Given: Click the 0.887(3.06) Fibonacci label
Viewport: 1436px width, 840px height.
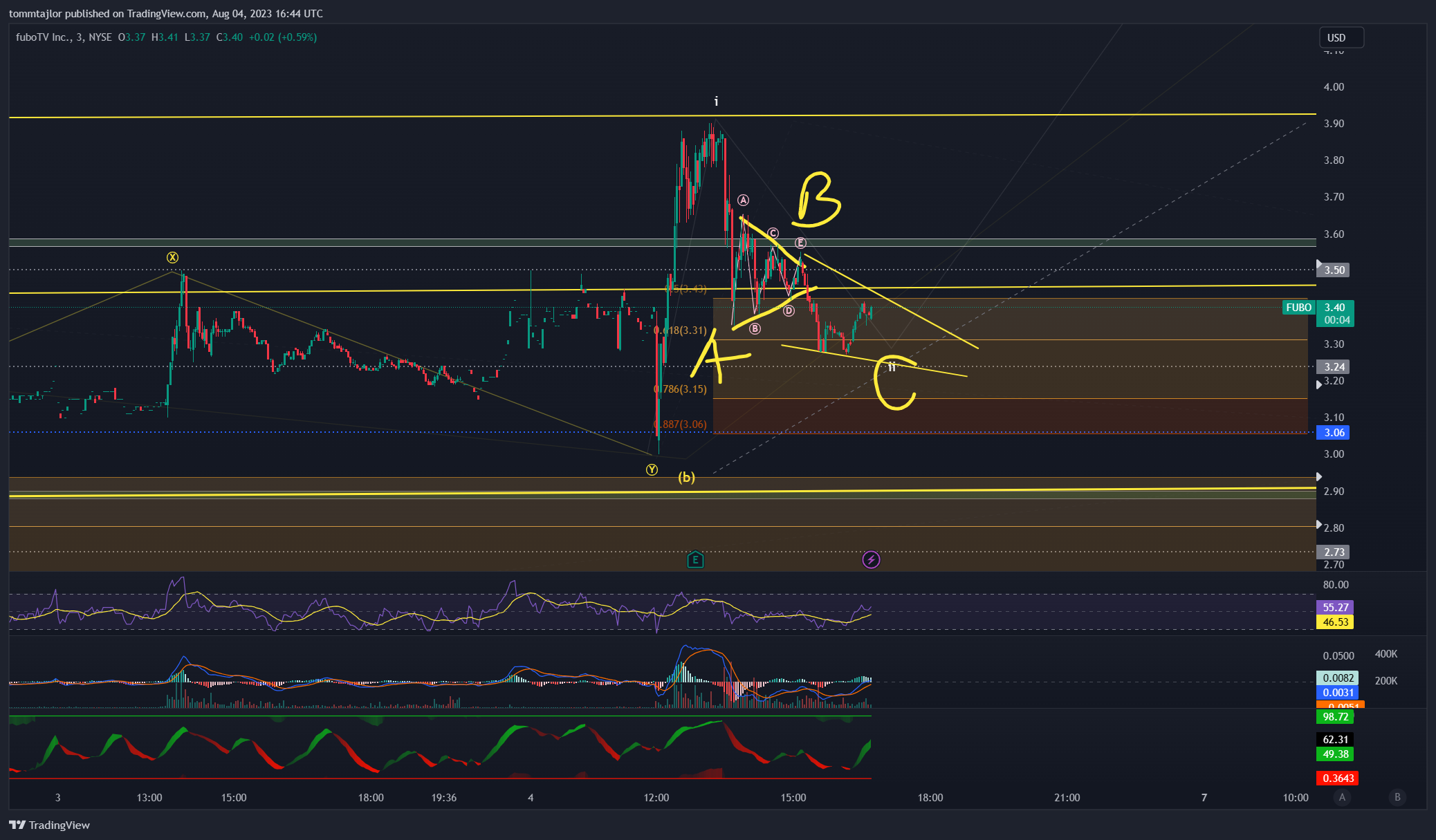Looking at the screenshot, I should click(x=681, y=424).
